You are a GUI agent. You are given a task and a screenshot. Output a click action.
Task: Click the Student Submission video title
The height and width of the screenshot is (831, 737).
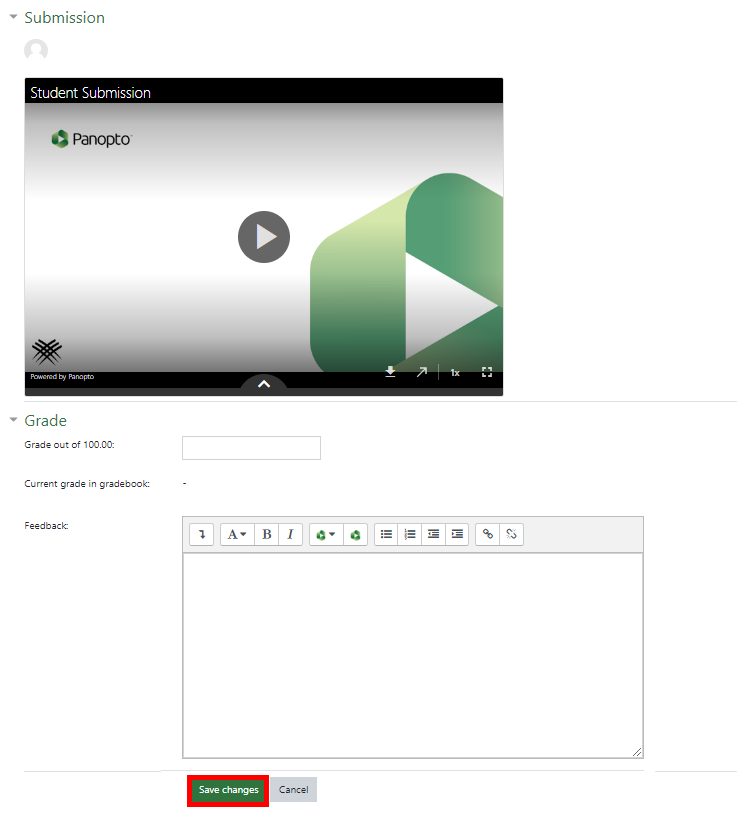pos(91,93)
